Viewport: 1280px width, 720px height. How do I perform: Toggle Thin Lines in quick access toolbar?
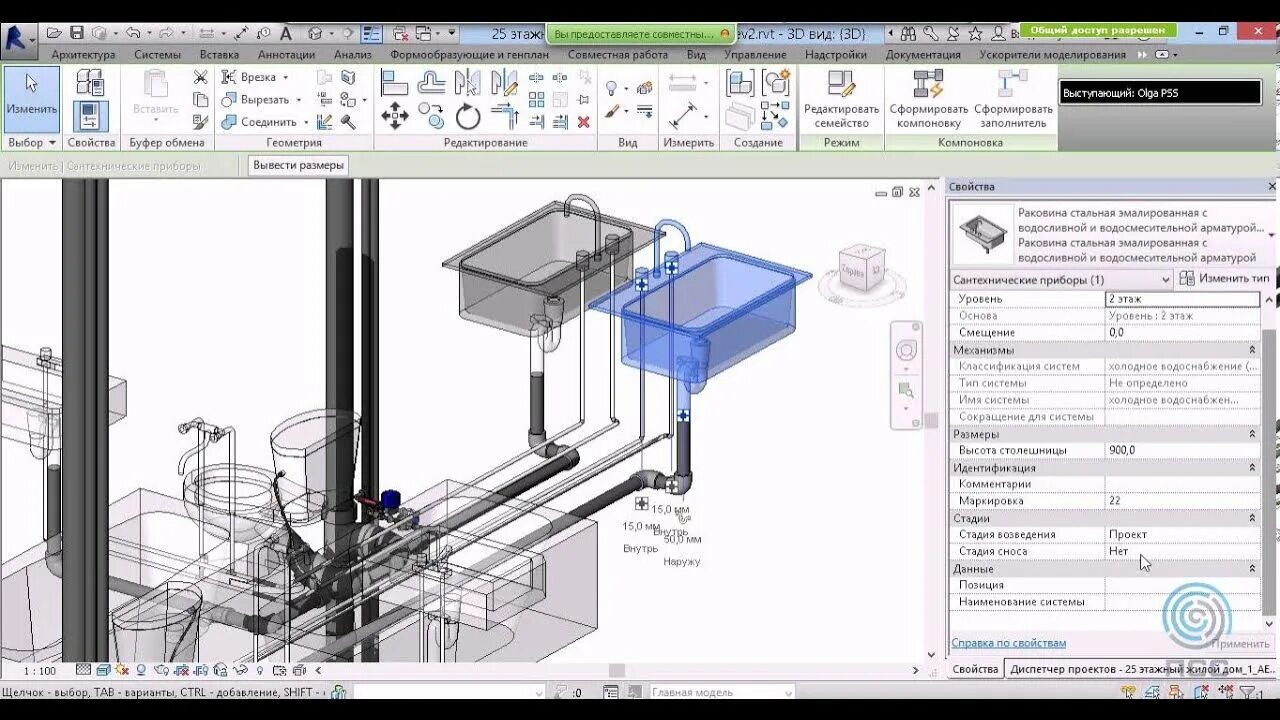tap(370, 33)
